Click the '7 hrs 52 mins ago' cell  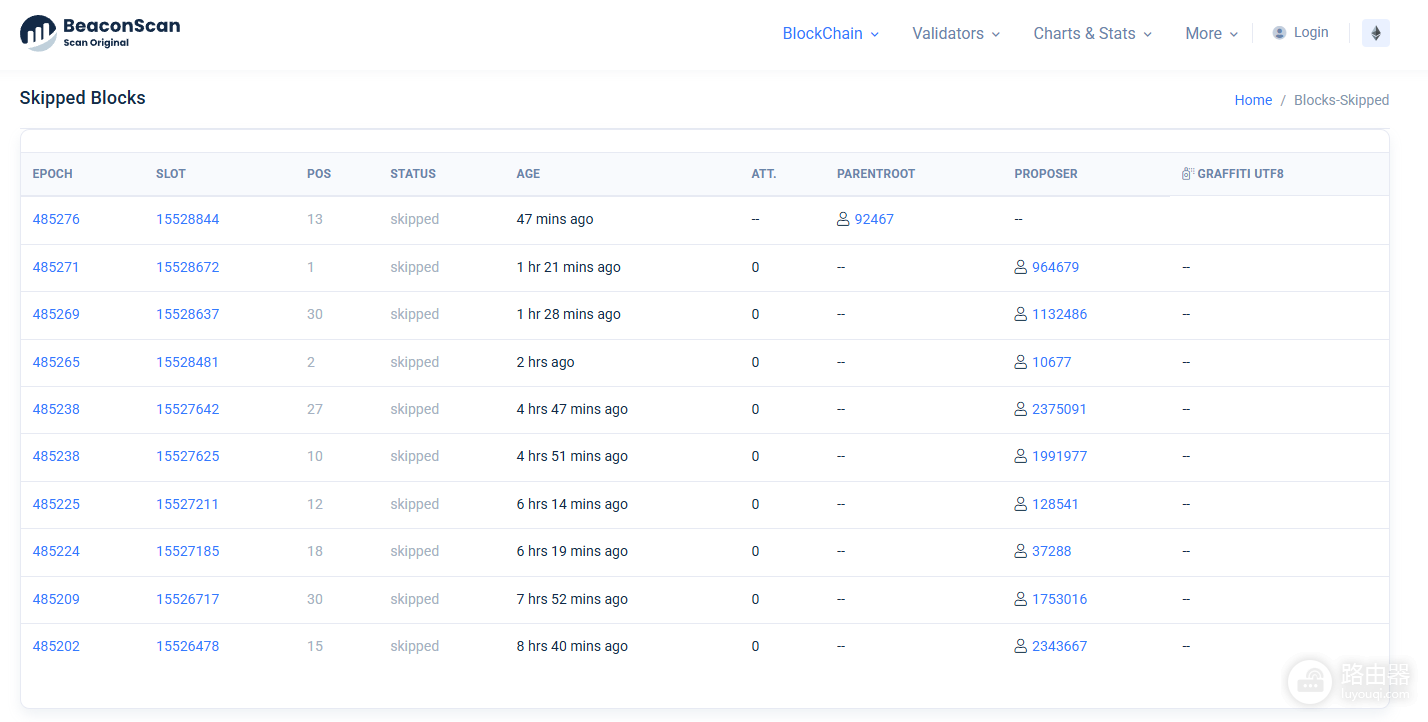(x=572, y=599)
